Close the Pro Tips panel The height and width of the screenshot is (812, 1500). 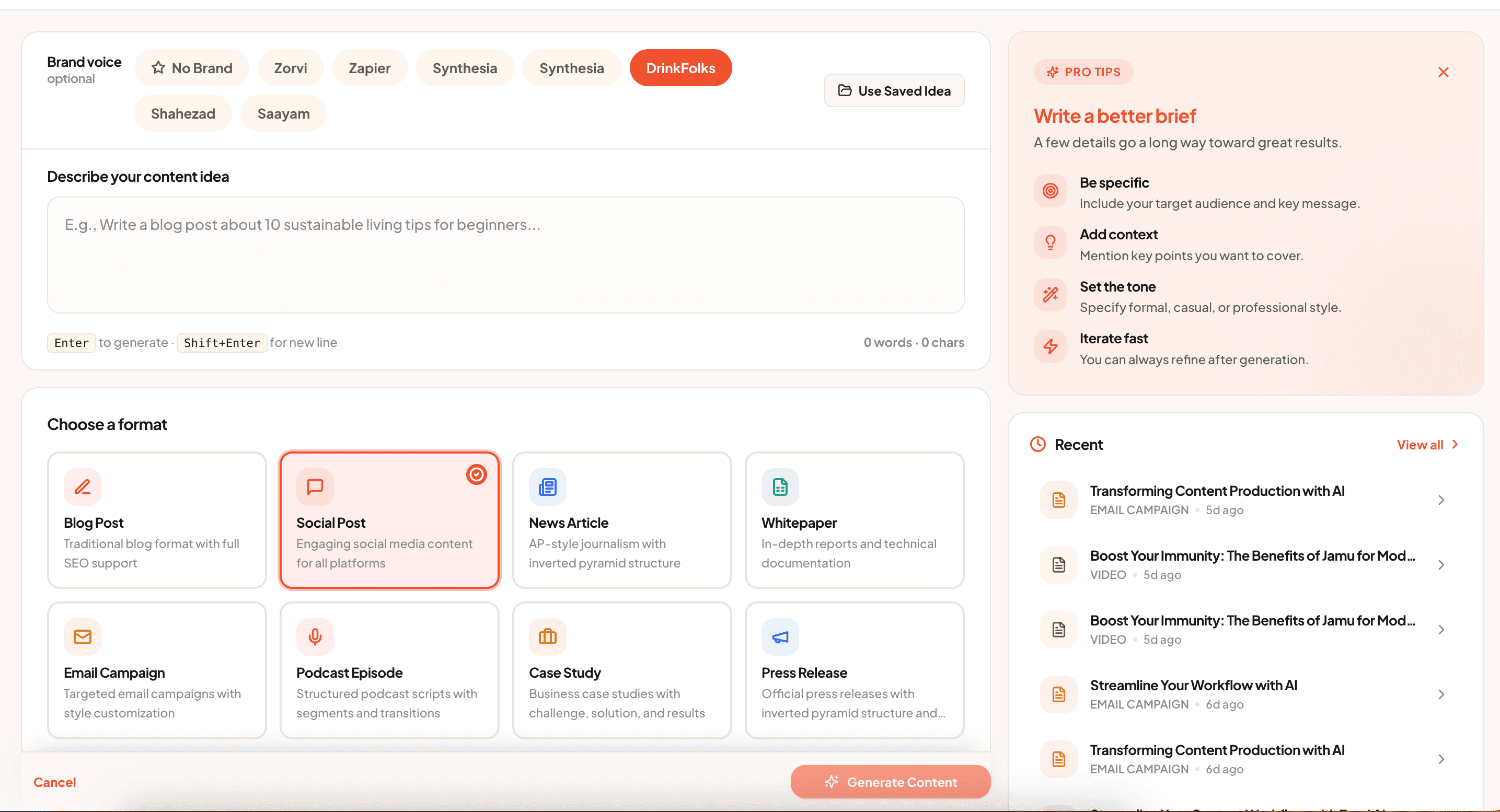point(1443,72)
